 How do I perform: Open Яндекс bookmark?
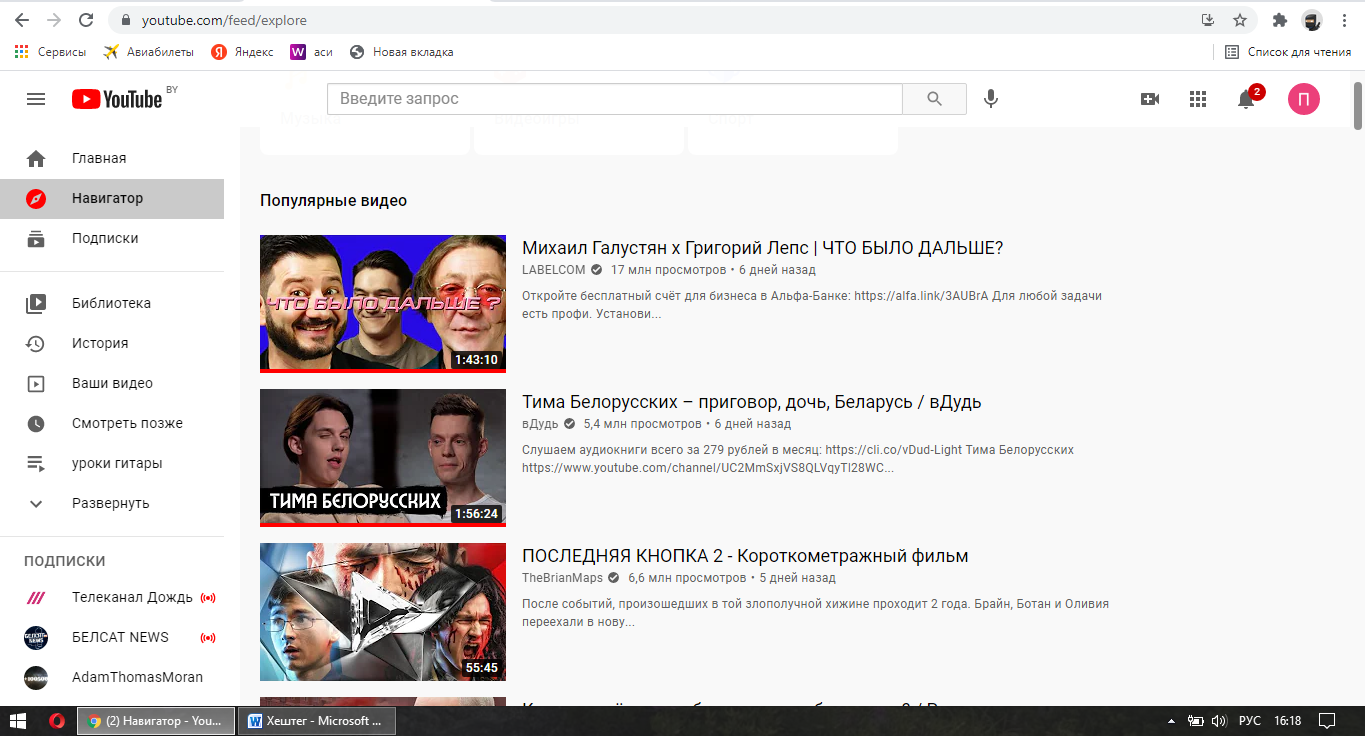pyautogui.click(x=242, y=52)
